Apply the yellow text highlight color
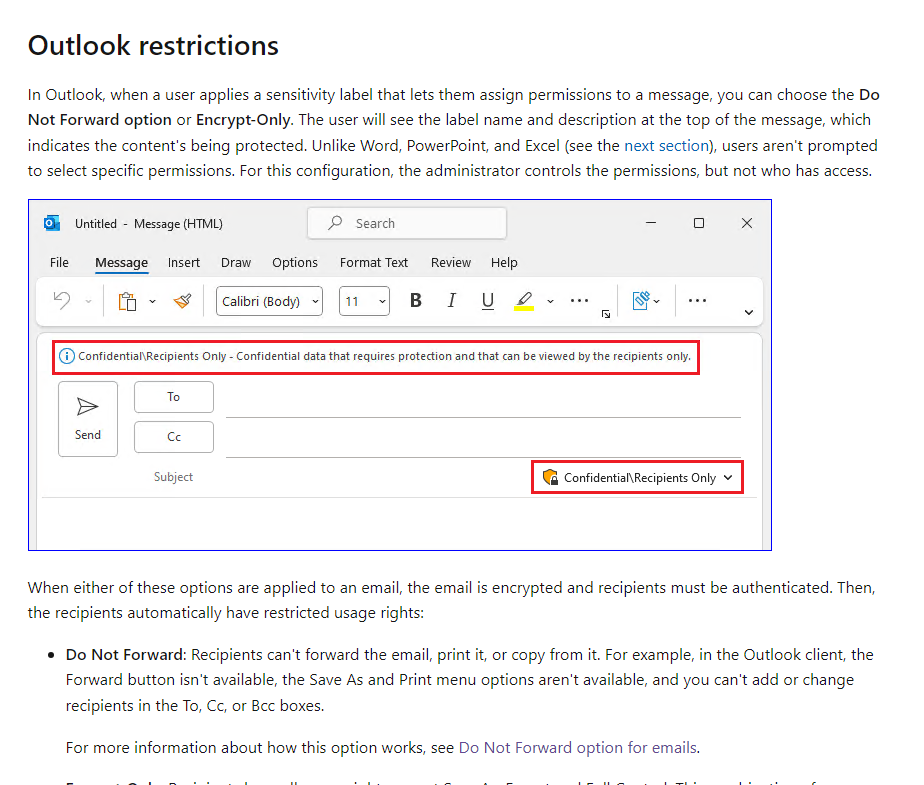The width and height of the screenshot is (924, 785). click(524, 301)
